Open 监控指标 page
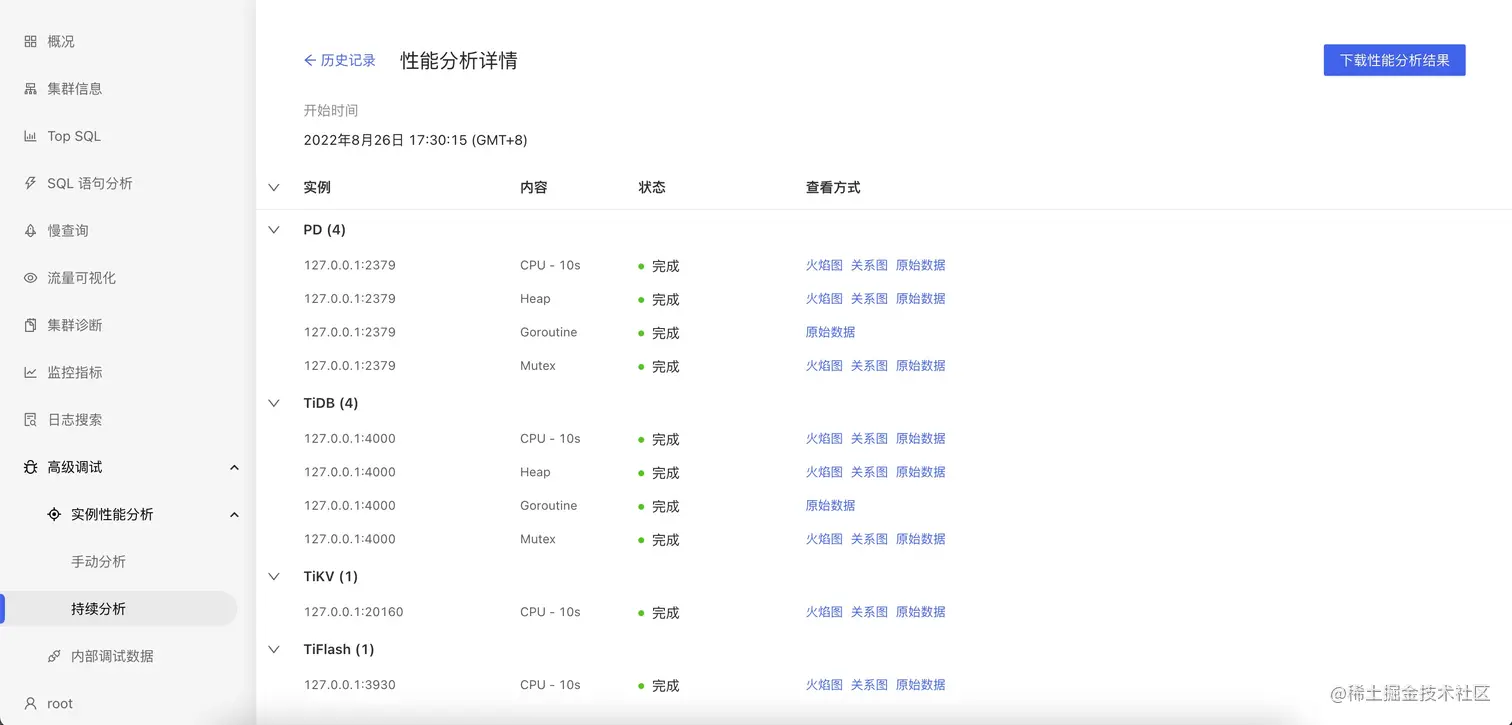The image size is (1512, 725). [75, 373]
